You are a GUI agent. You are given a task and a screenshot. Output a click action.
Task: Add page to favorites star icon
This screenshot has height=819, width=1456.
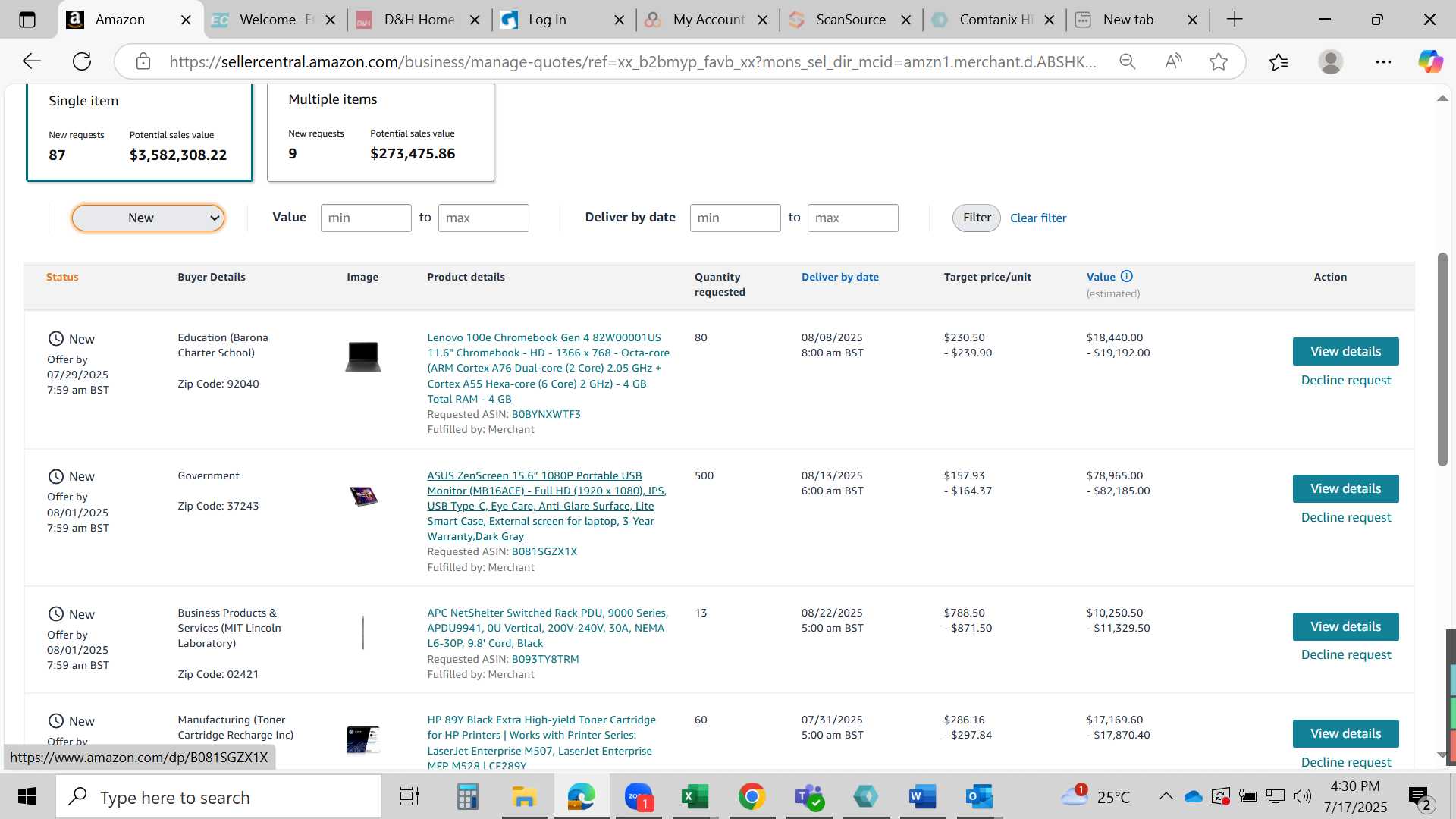1219,61
